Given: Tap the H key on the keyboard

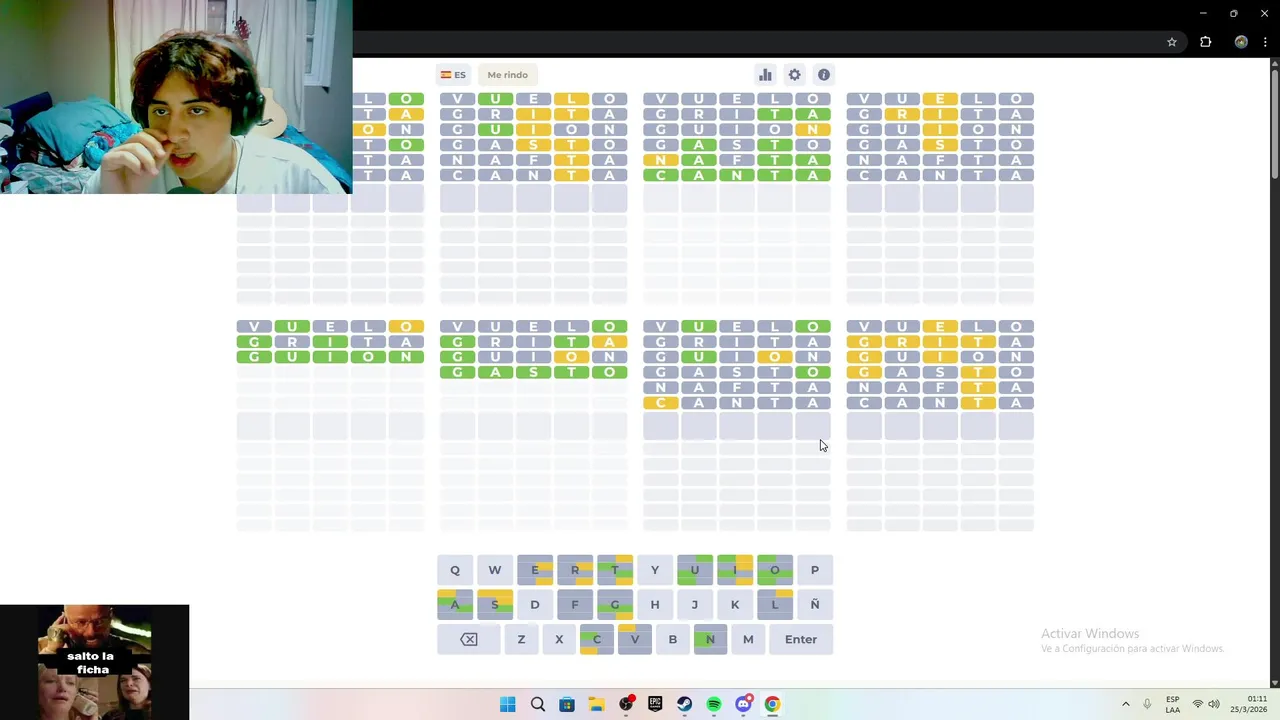Looking at the screenshot, I should click(x=655, y=604).
